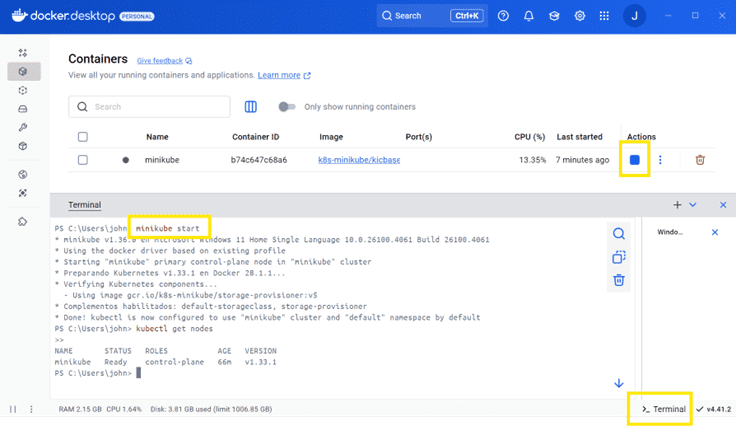The width and height of the screenshot is (736, 426).
Task: Check the select-all containers header checkbox
Action: (x=83, y=137)
